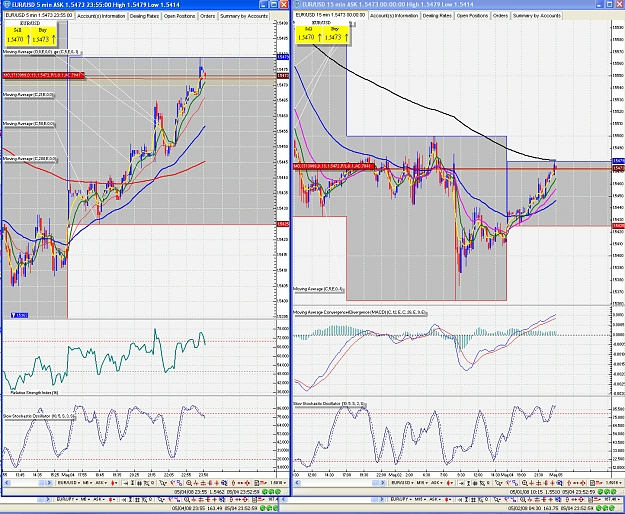Click I-beam cursor icon in 5 min toolbar
625x514 pixels.
point(132,483)
